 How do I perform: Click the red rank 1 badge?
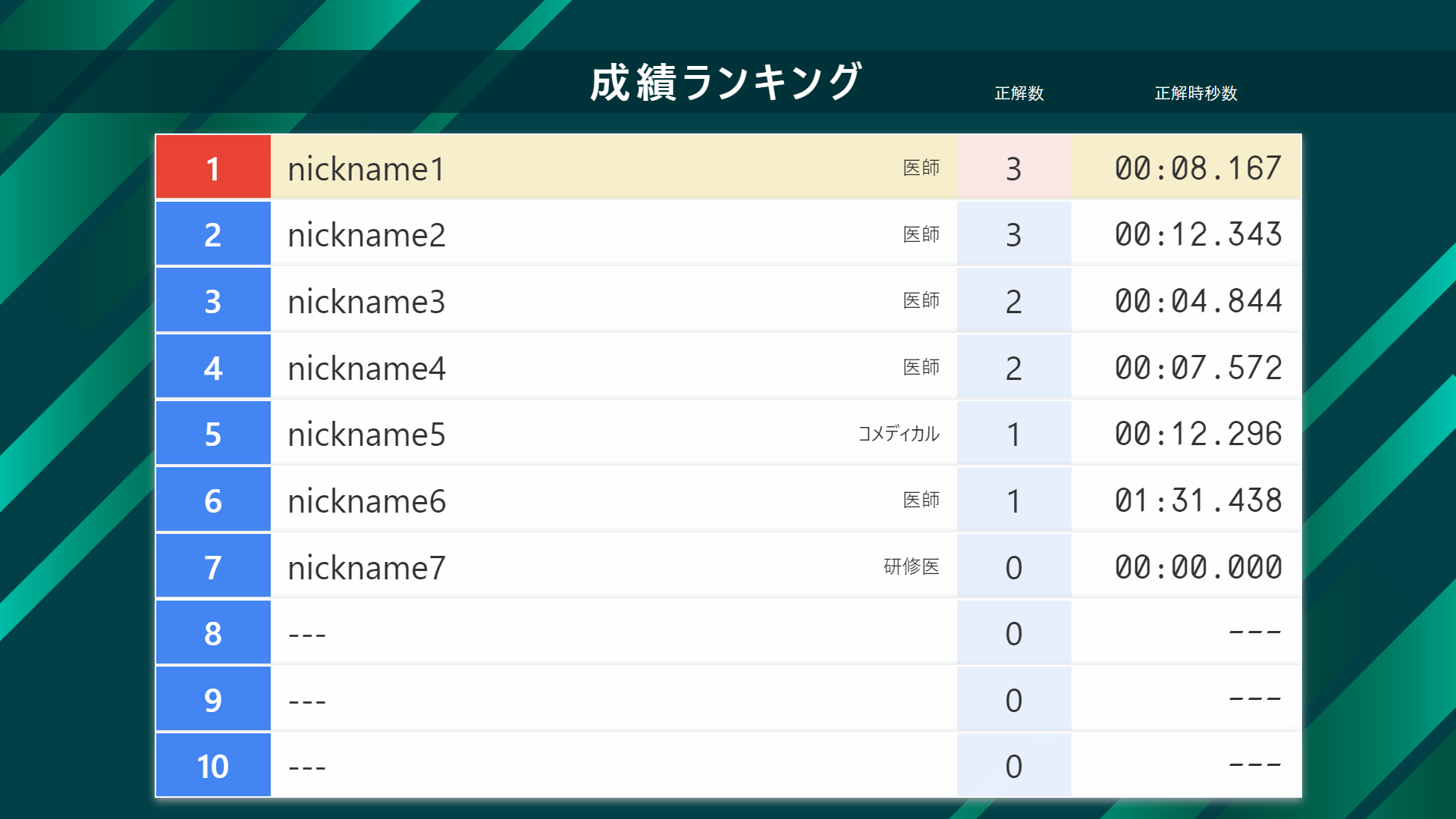(x=213, y=168)
